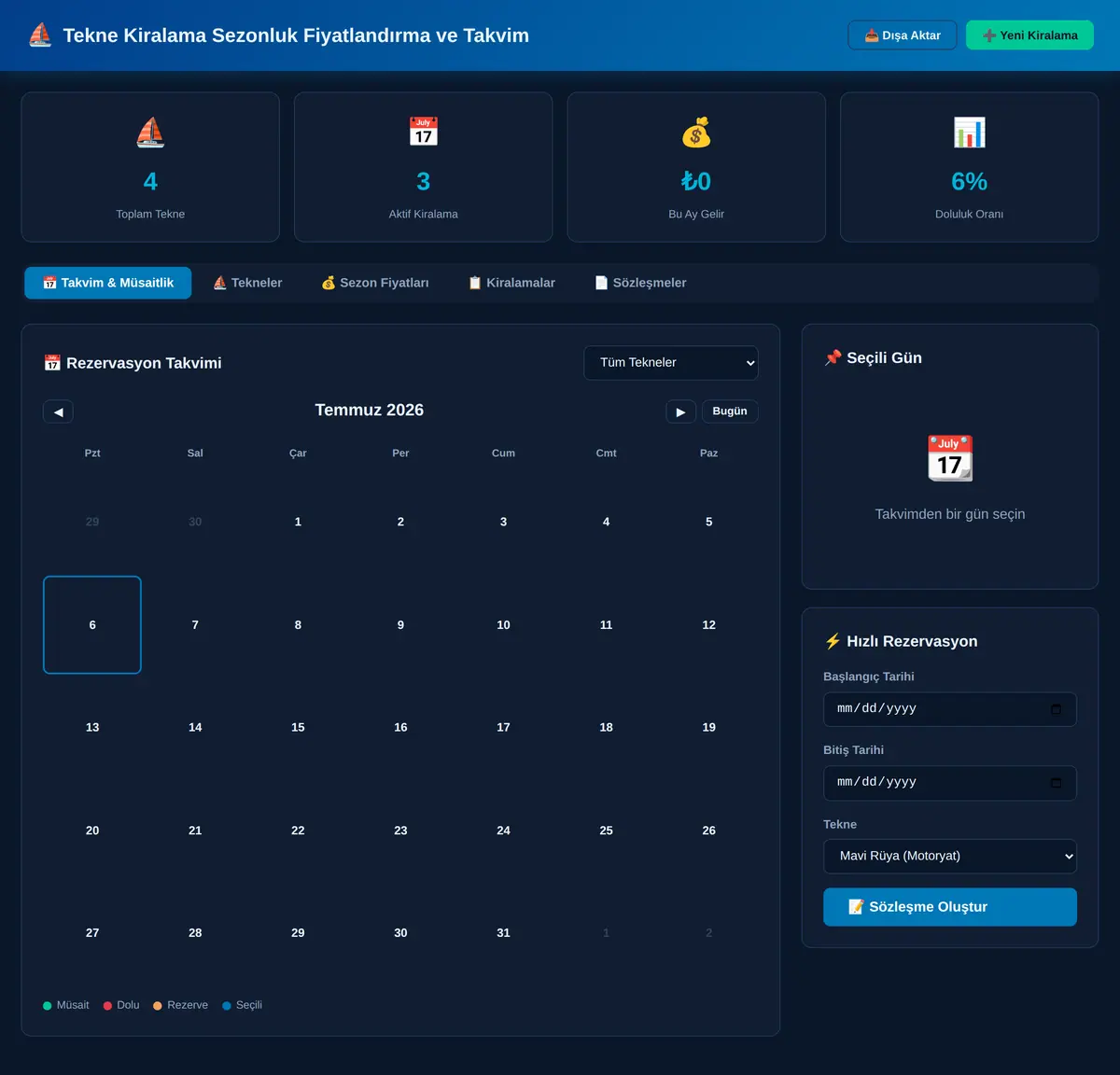
Task: Open the Tüm Tekneler boat filter dropdown
Action: coord(671,363)
